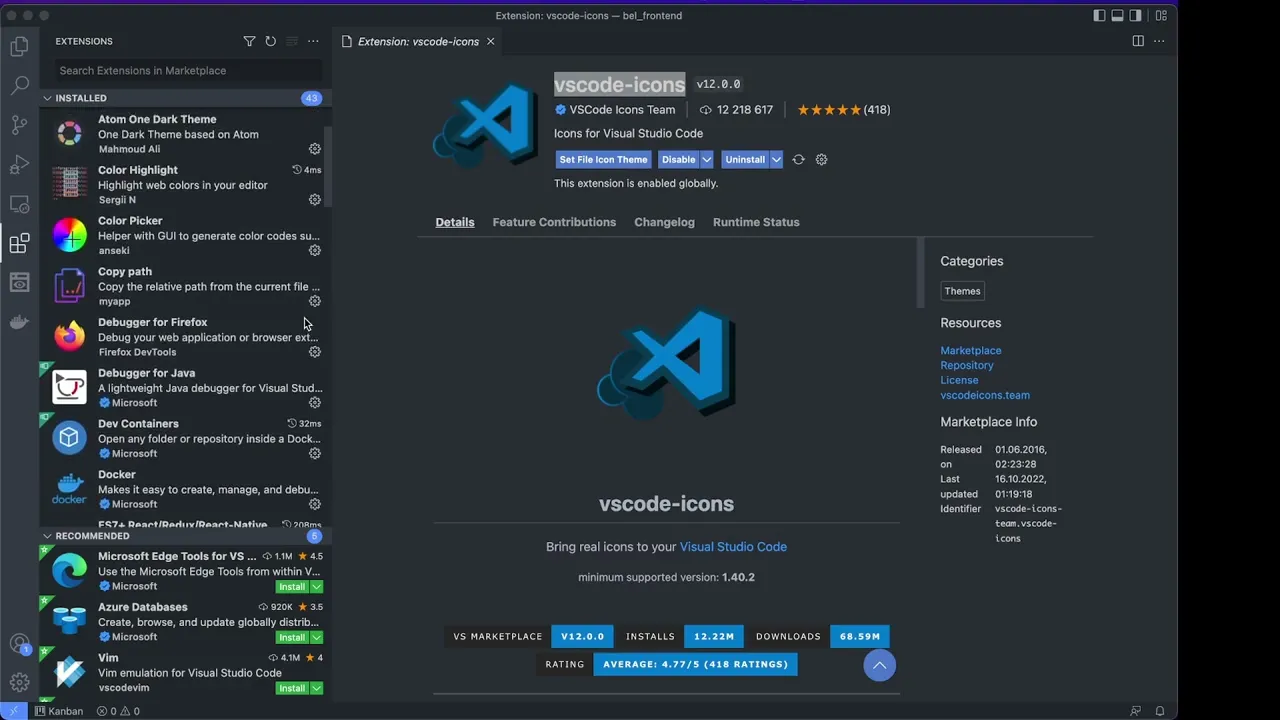Open Edge Tools Install dropdown arrow
Viewport: 1280px width, 720px height.
pyautogui.click(x=317, y=587)
